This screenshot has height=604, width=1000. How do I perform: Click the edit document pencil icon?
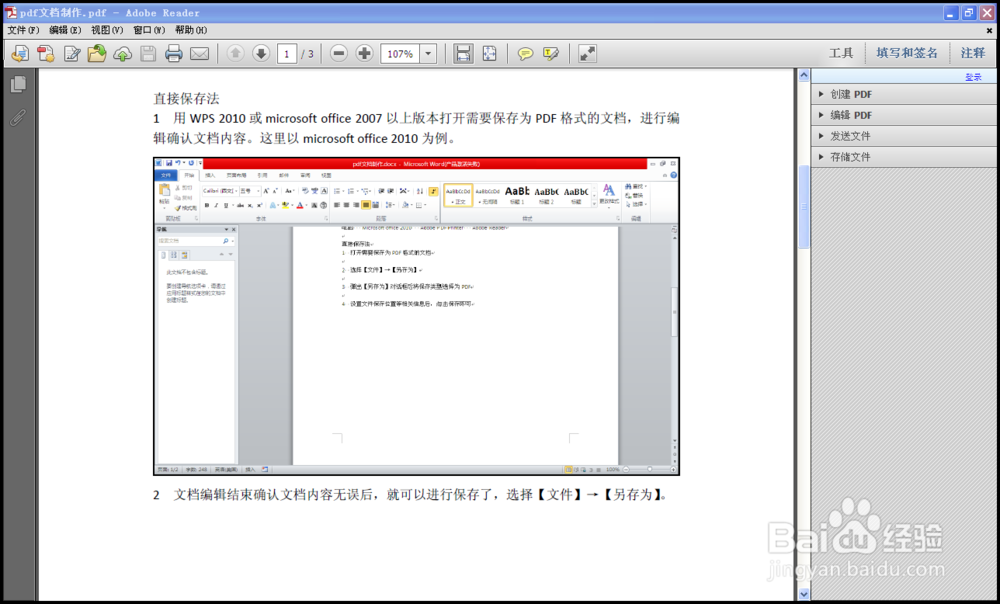click(x=71, y=54)
